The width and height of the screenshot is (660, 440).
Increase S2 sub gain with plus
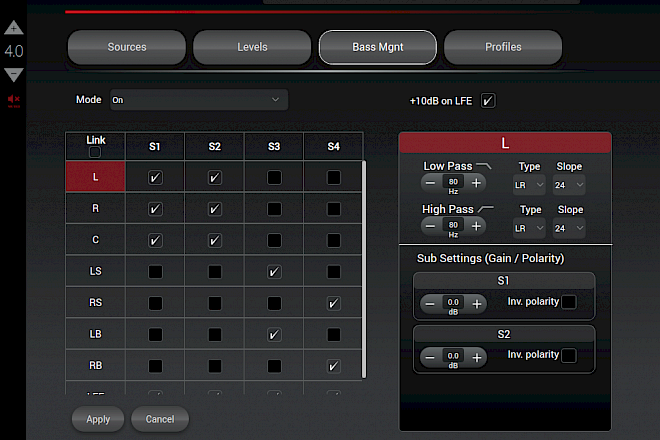pyautogui.click(x=477, y=357)
